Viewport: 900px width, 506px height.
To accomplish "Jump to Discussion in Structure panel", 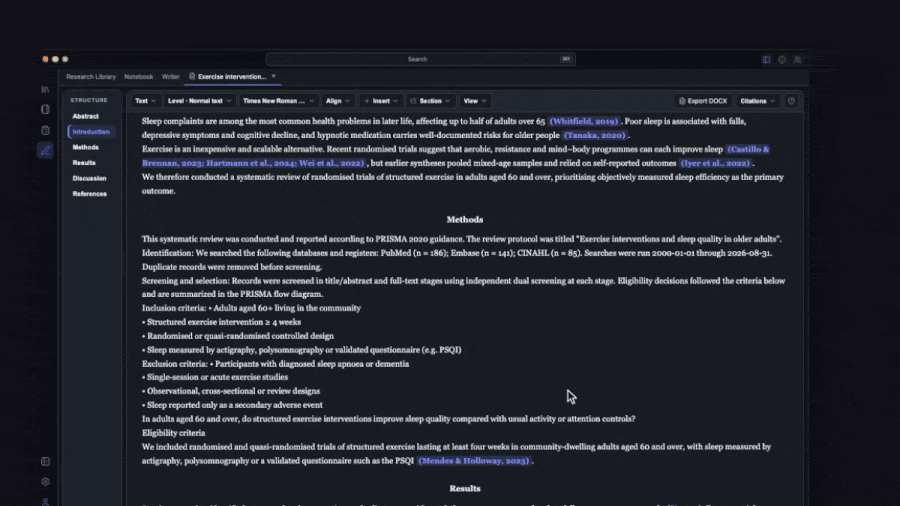I will click(x=90, y=178).
